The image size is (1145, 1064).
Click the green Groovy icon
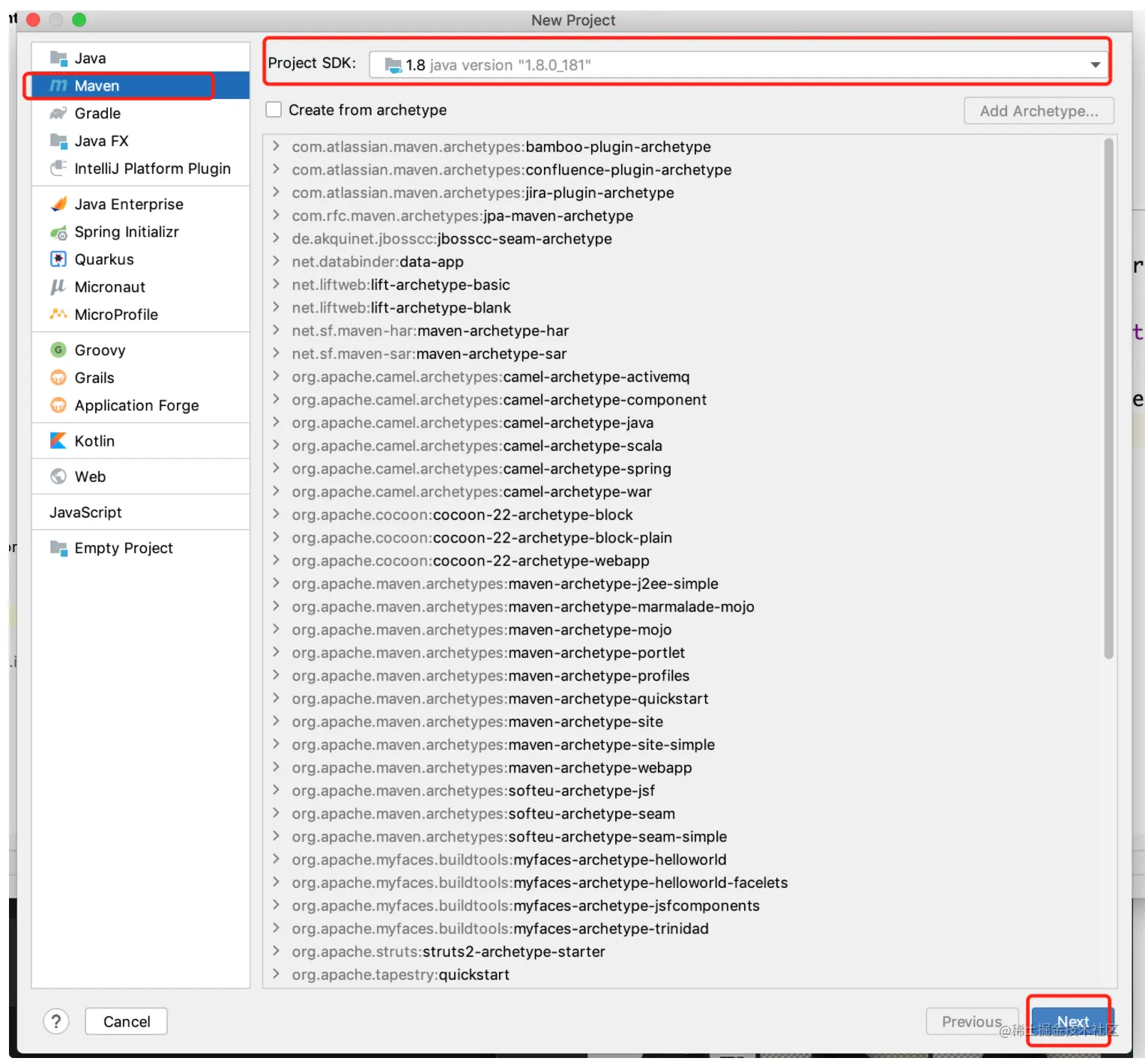[x=58, y=350]
